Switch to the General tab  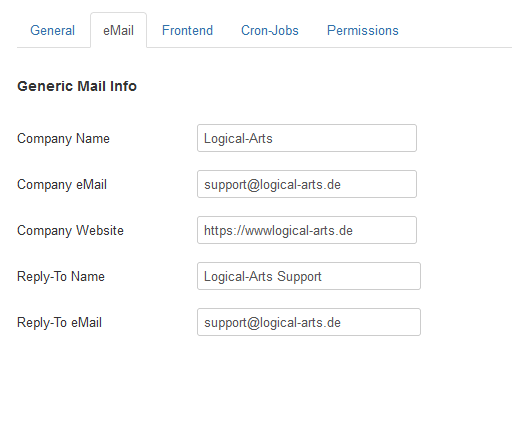click(52, 30)
